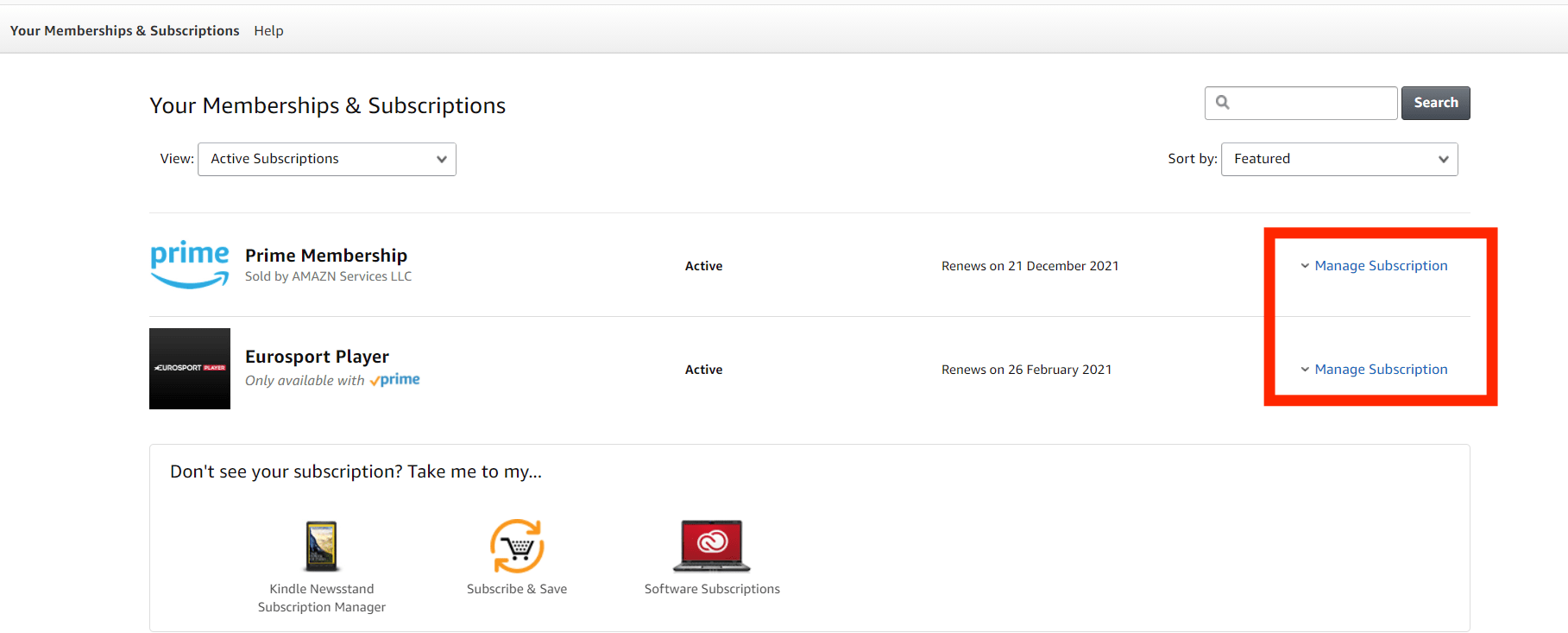Expand Manage Subscription for Prime Membership
This screenshot has width=1568, height=633.
(1374, 266)
